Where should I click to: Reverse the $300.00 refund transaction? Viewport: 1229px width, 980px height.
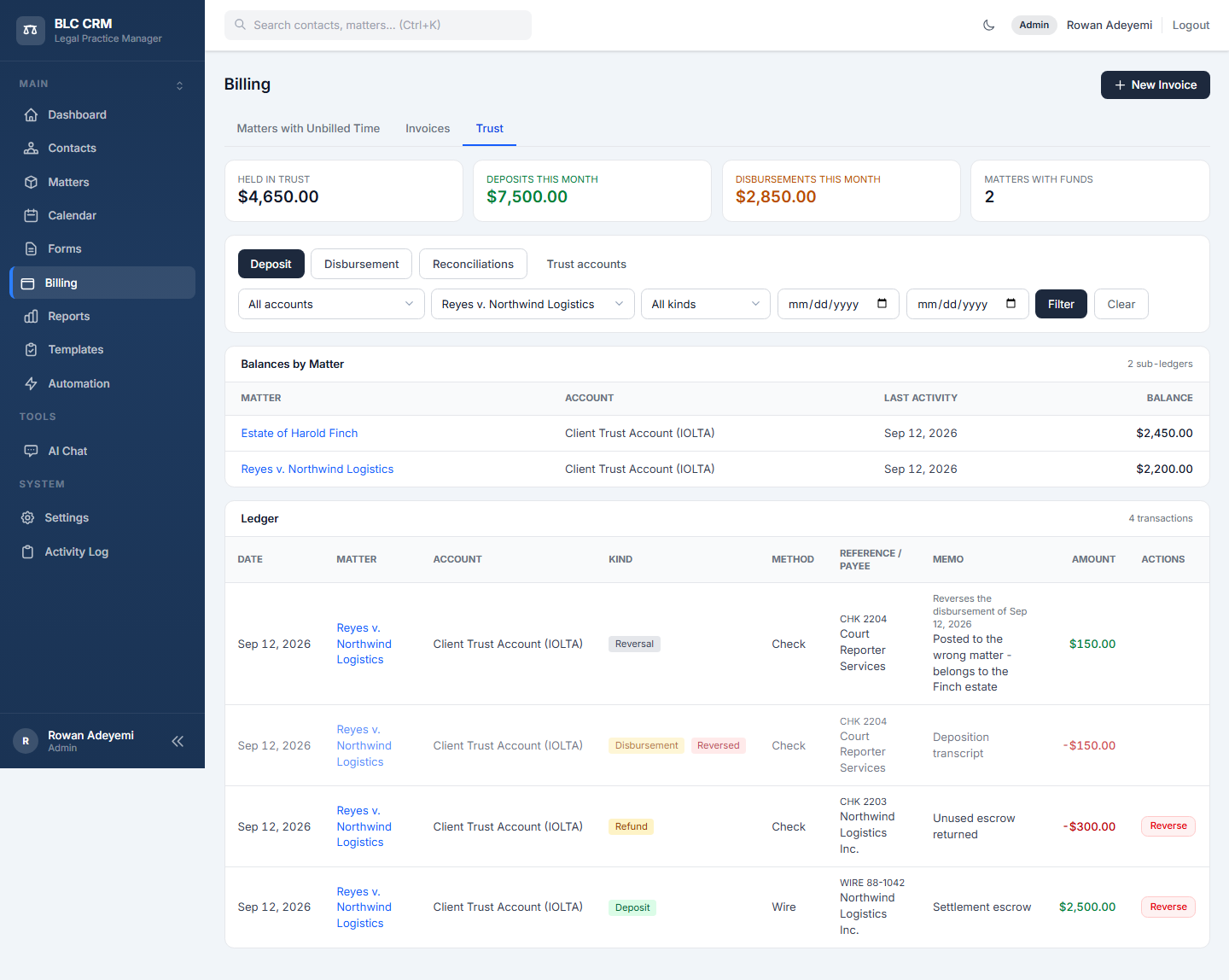tap(1168, 825)
